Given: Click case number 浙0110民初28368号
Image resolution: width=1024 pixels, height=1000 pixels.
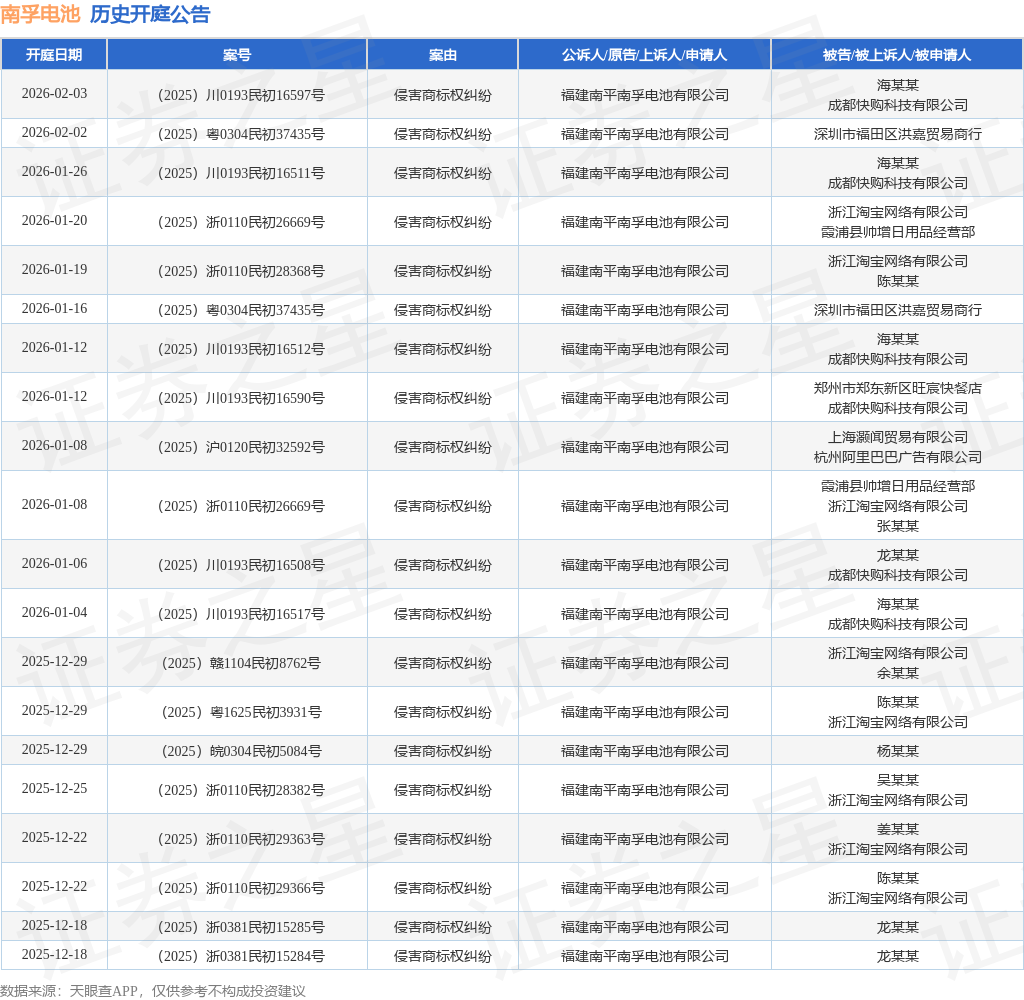Looking at the screenshot, I should (x=242, y=272).
